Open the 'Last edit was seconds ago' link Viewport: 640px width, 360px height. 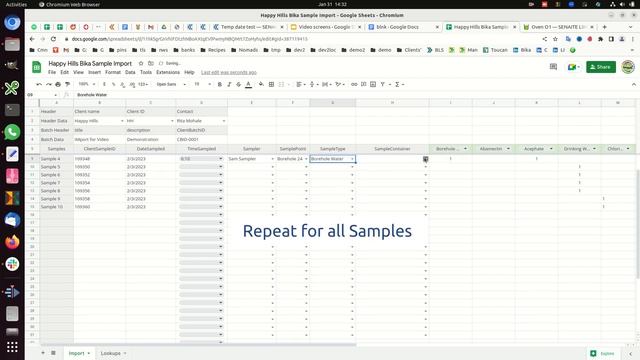click(229, 72)
